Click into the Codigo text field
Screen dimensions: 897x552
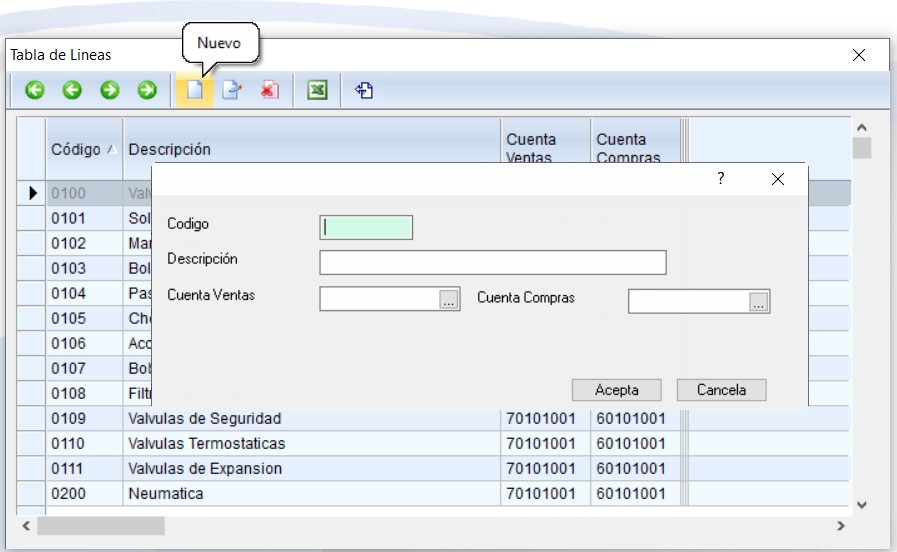click(366, 227)
